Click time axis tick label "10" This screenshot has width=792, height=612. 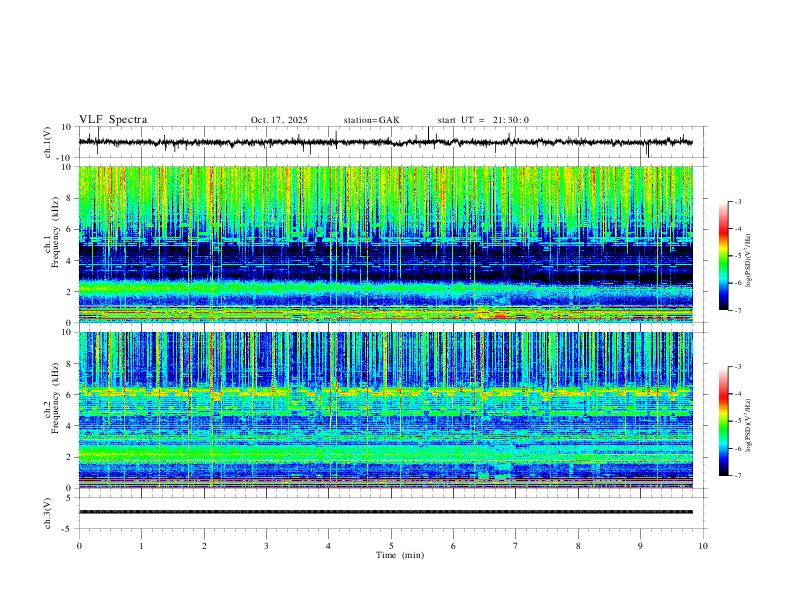[703, 546]
